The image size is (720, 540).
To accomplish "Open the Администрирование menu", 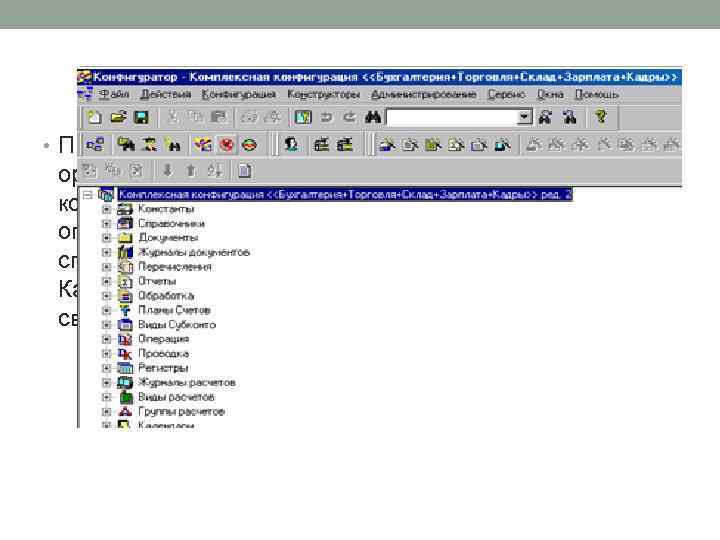I will pyautogui.click(x=423, y=95).
